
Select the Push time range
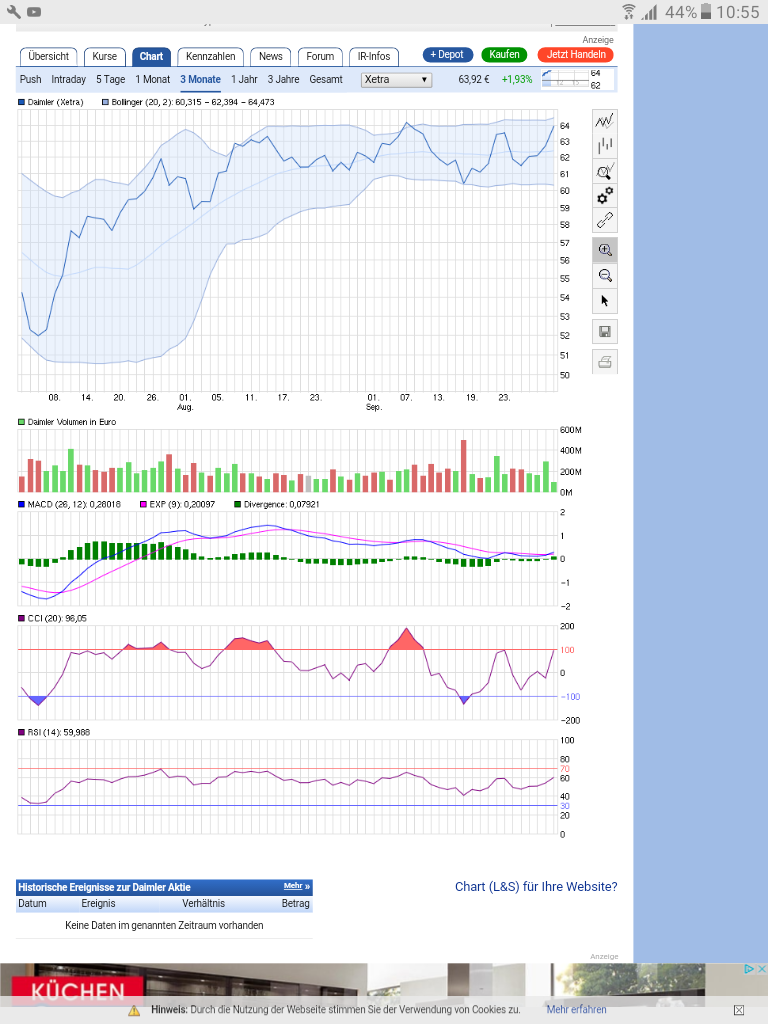coord(31,80)
